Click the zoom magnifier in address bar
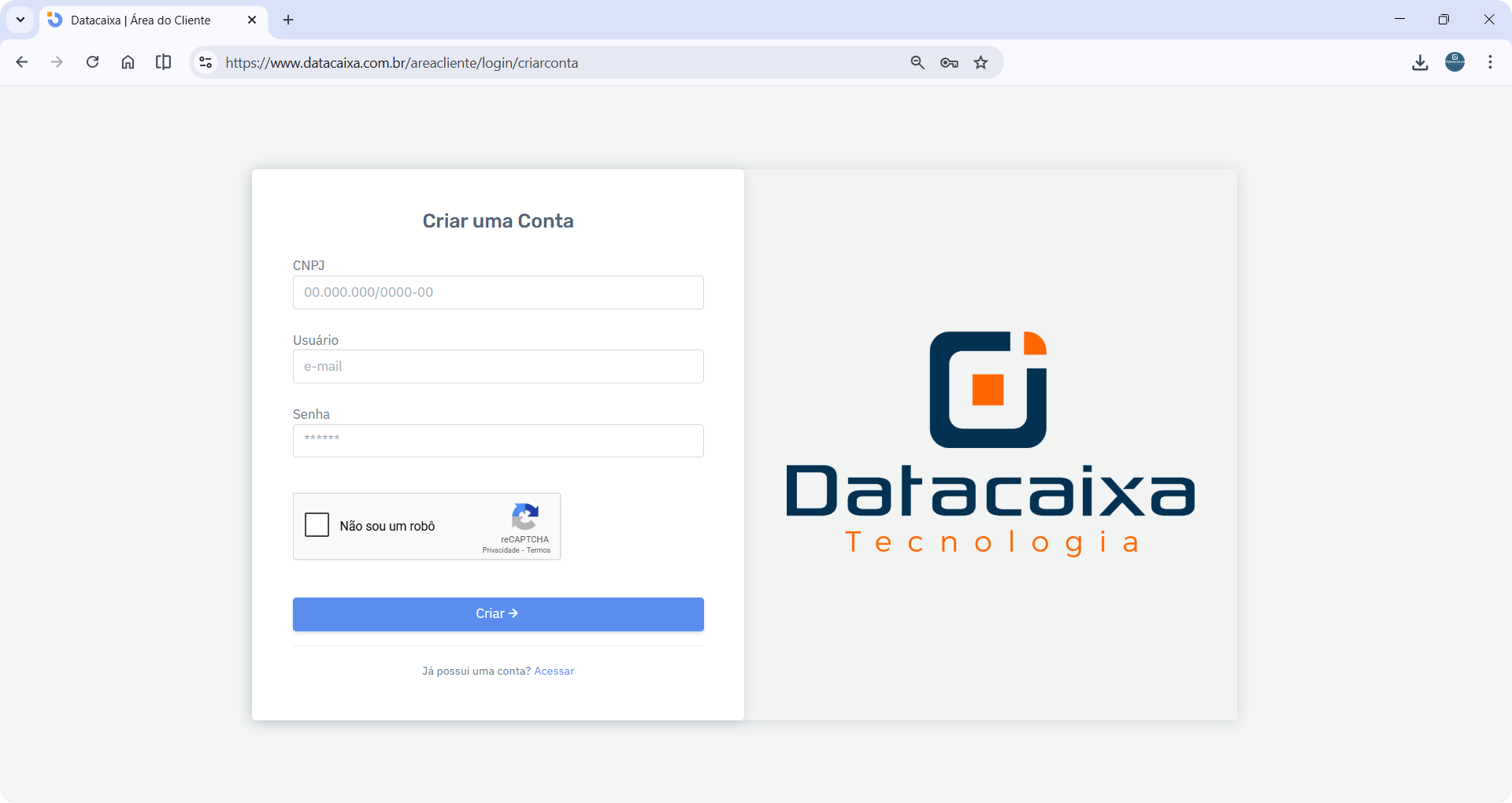The width and height of the screenshot is (1512, 803). [x=917, y=62]
